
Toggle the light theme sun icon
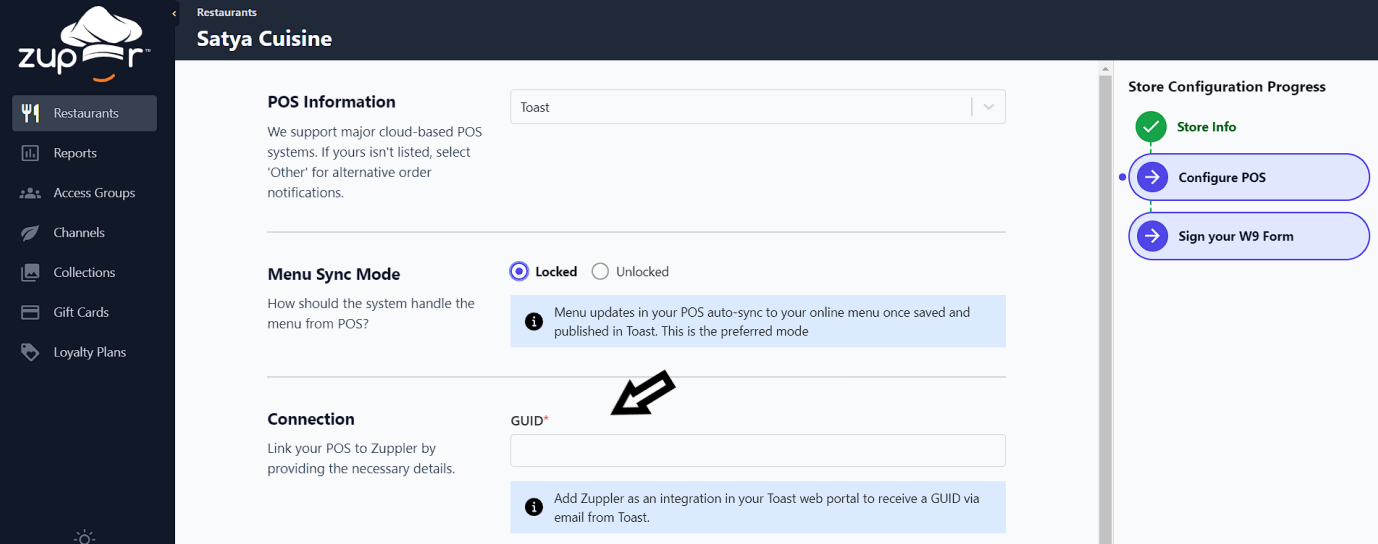[85, 537]
